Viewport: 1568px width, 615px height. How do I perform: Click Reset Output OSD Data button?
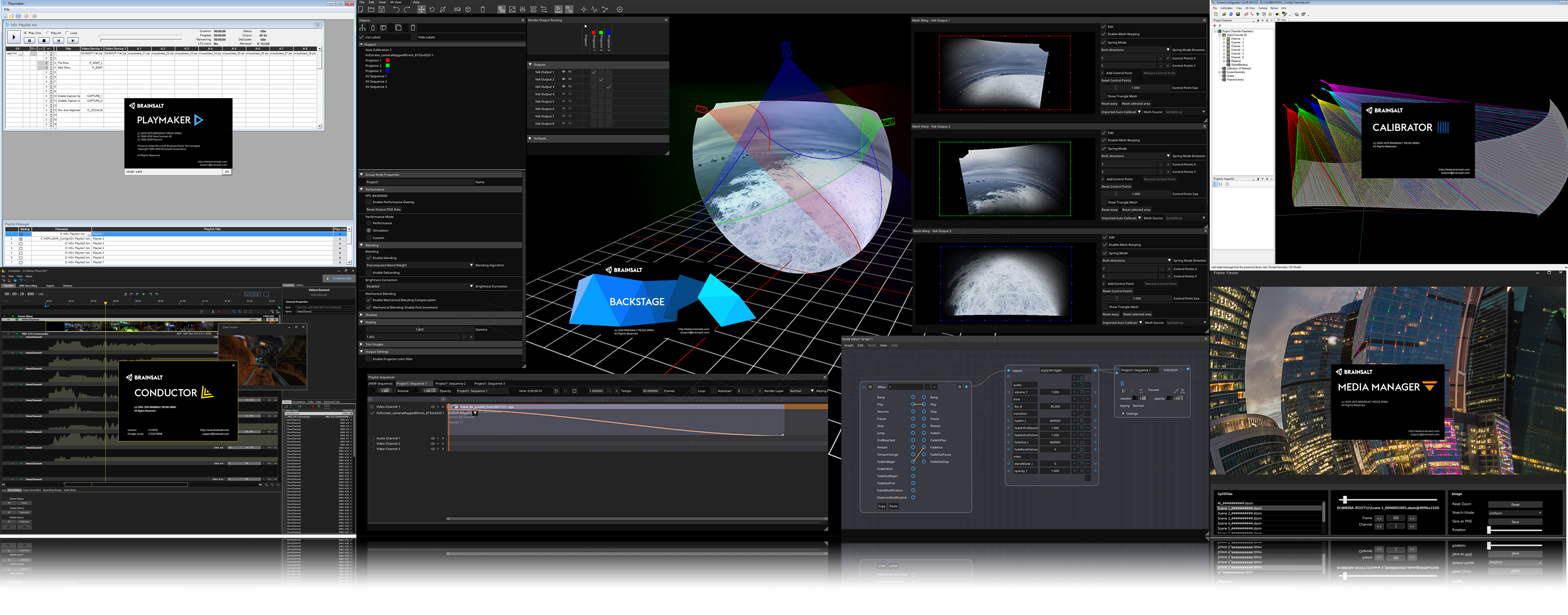point(383,209)
